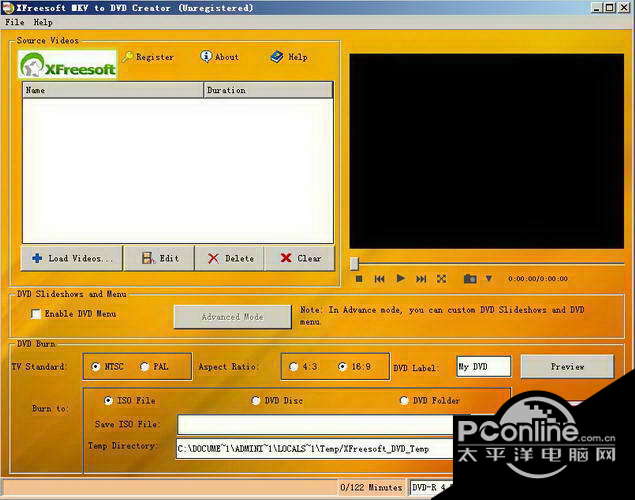Stop playback in the preview player

coord(359,279)
